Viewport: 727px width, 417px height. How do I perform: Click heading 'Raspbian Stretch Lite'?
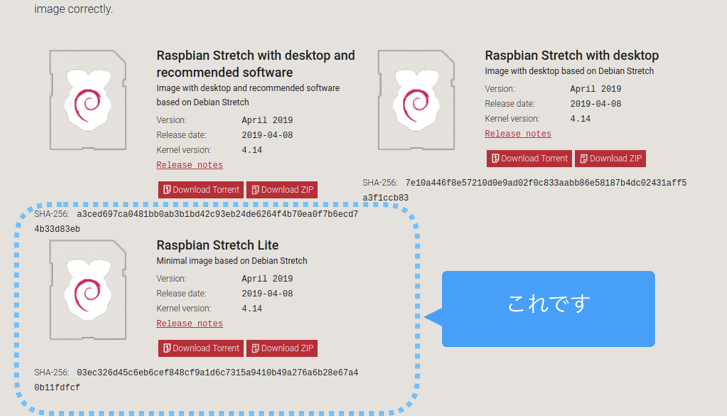pyautogui.click(x=217, y=245)
